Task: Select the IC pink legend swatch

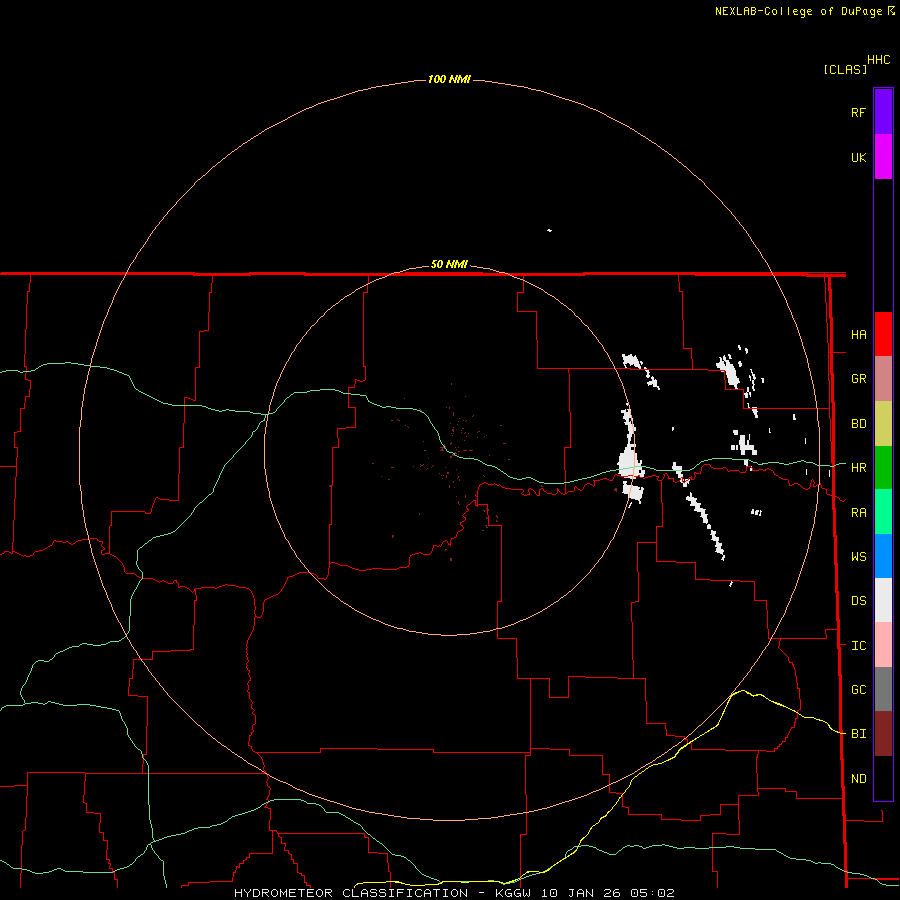Action: 883,645
